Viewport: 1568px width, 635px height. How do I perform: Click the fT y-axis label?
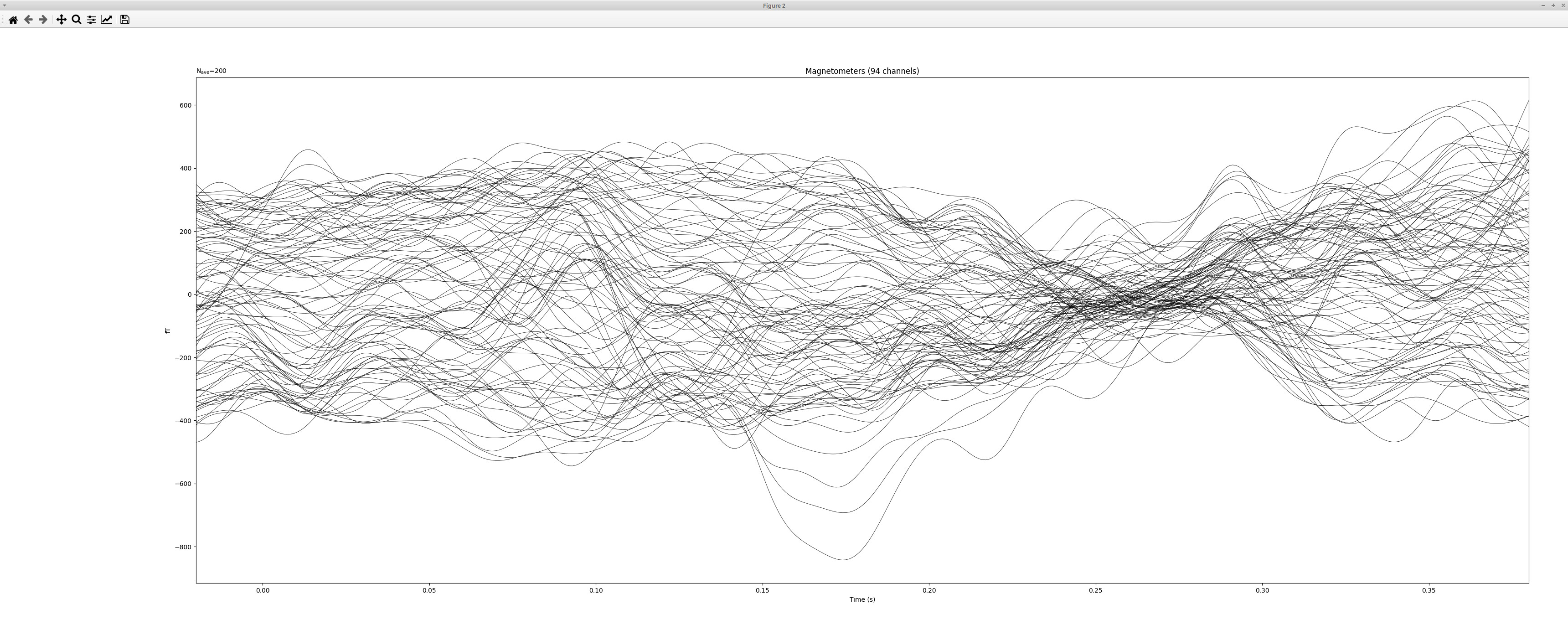pyautogui.click(x=167, y=330)
